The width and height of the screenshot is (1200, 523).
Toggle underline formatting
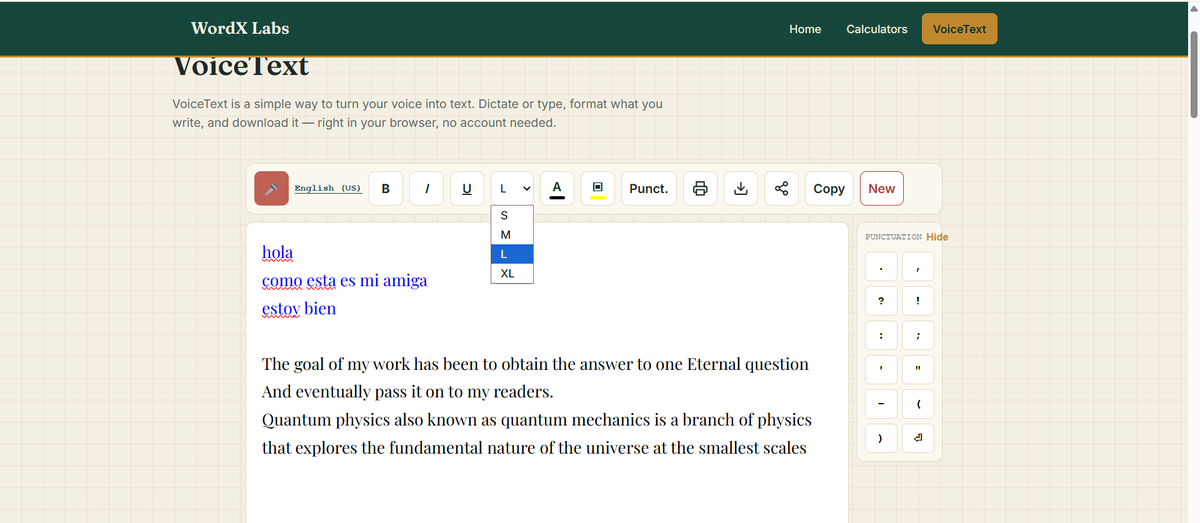point(467,188)
